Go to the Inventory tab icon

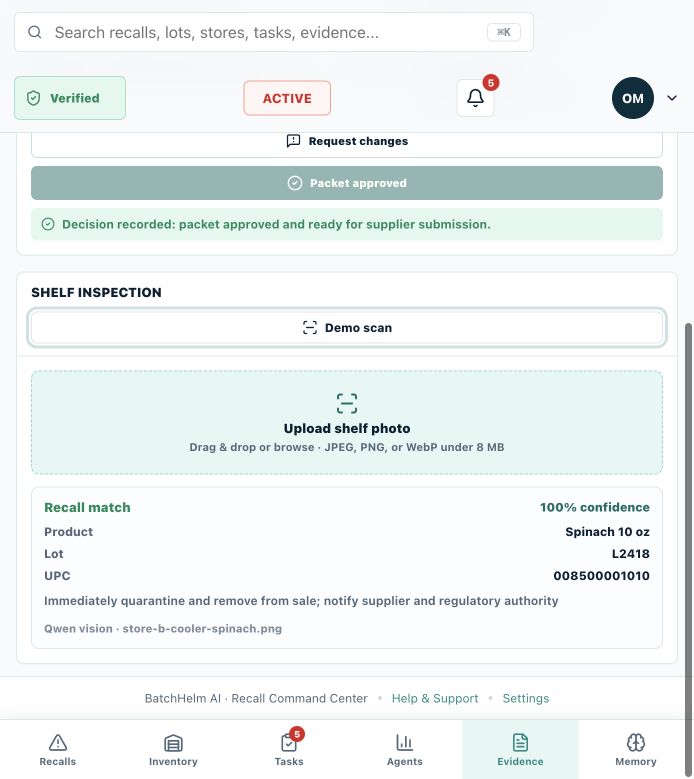(x=173, y=743)
